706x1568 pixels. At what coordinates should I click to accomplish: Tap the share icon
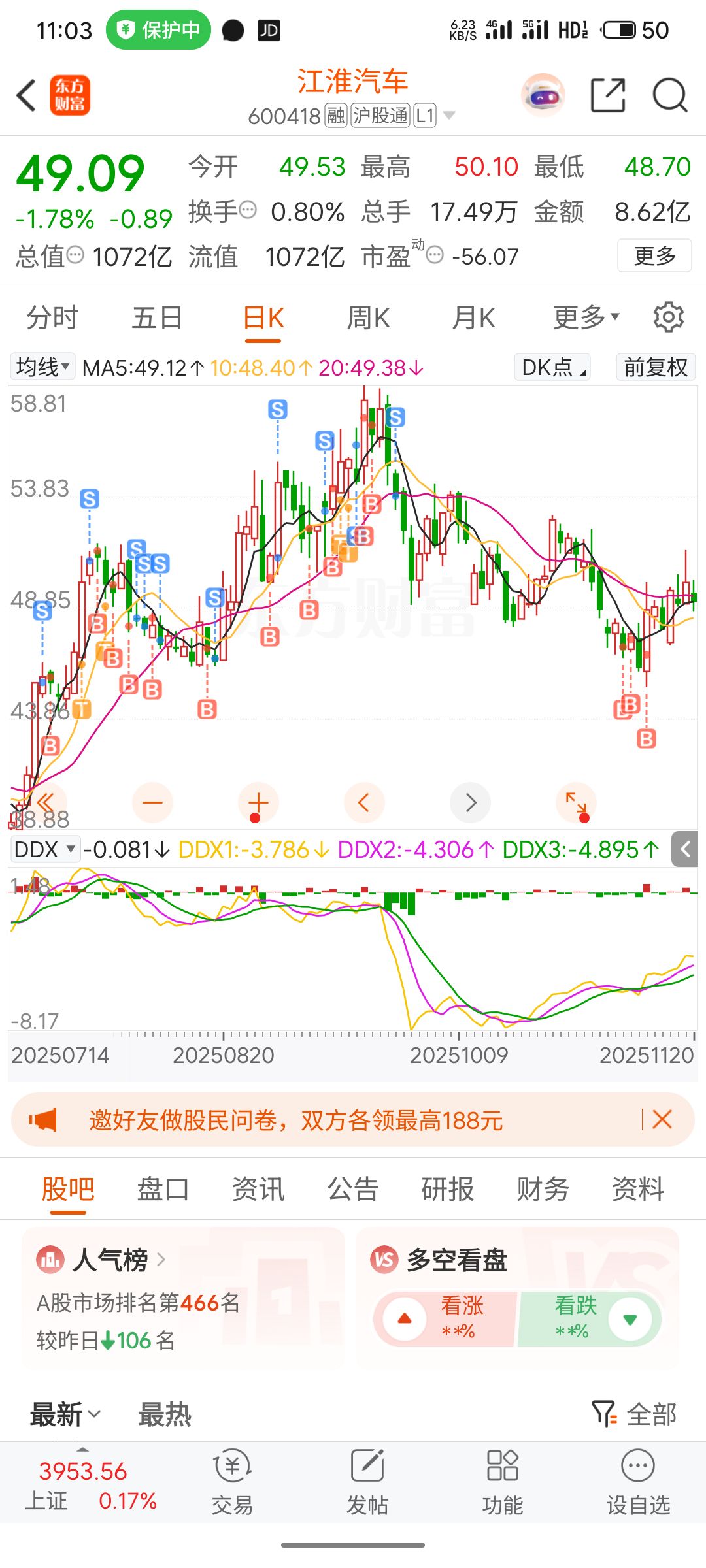(608, 95)
